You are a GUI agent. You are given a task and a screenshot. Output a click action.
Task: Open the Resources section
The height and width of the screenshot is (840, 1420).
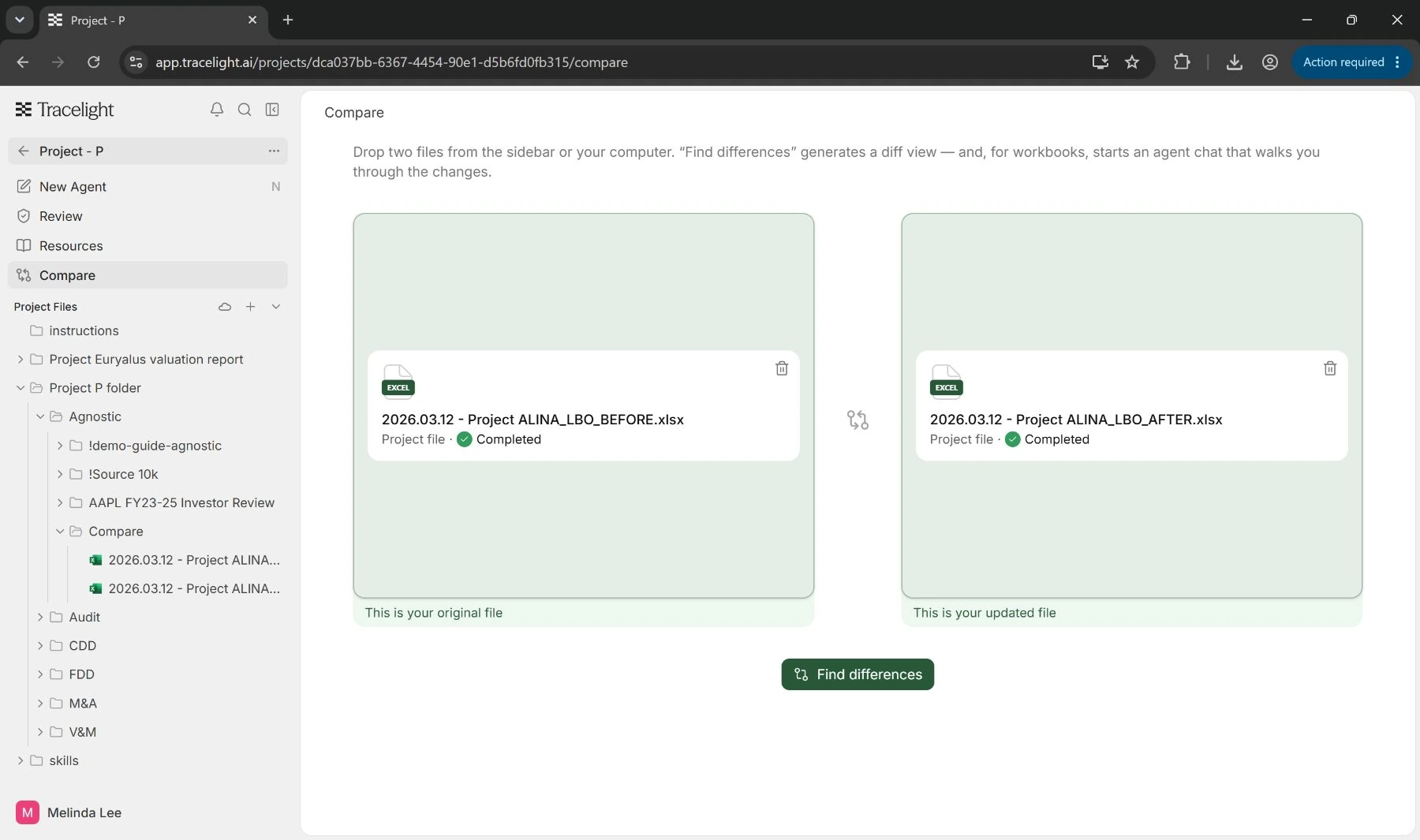[x=148, y=246]
